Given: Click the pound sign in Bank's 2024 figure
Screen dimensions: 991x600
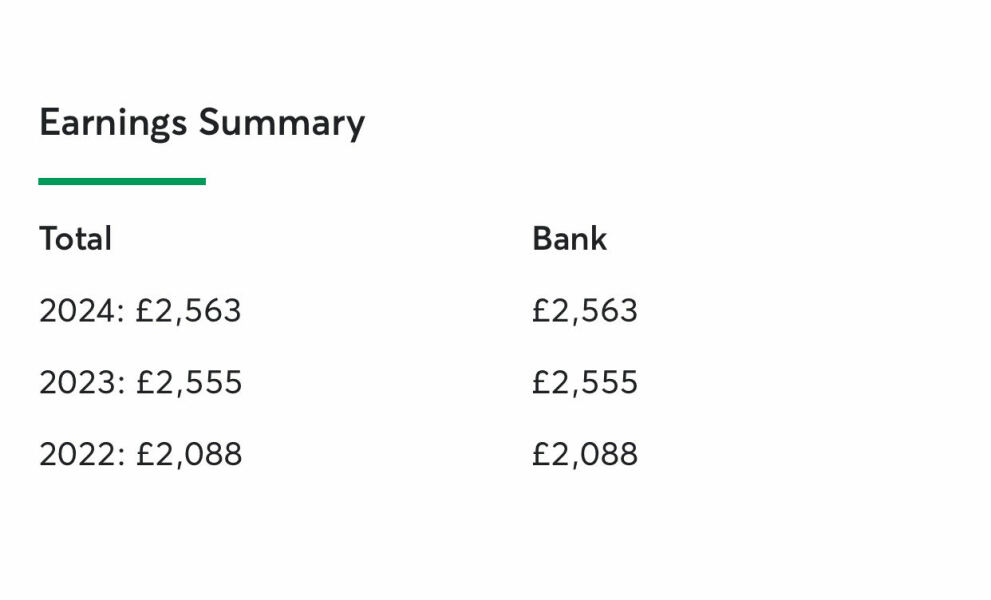Looking at the screenshot, I should pyautogui.click(x=541, y=311).
